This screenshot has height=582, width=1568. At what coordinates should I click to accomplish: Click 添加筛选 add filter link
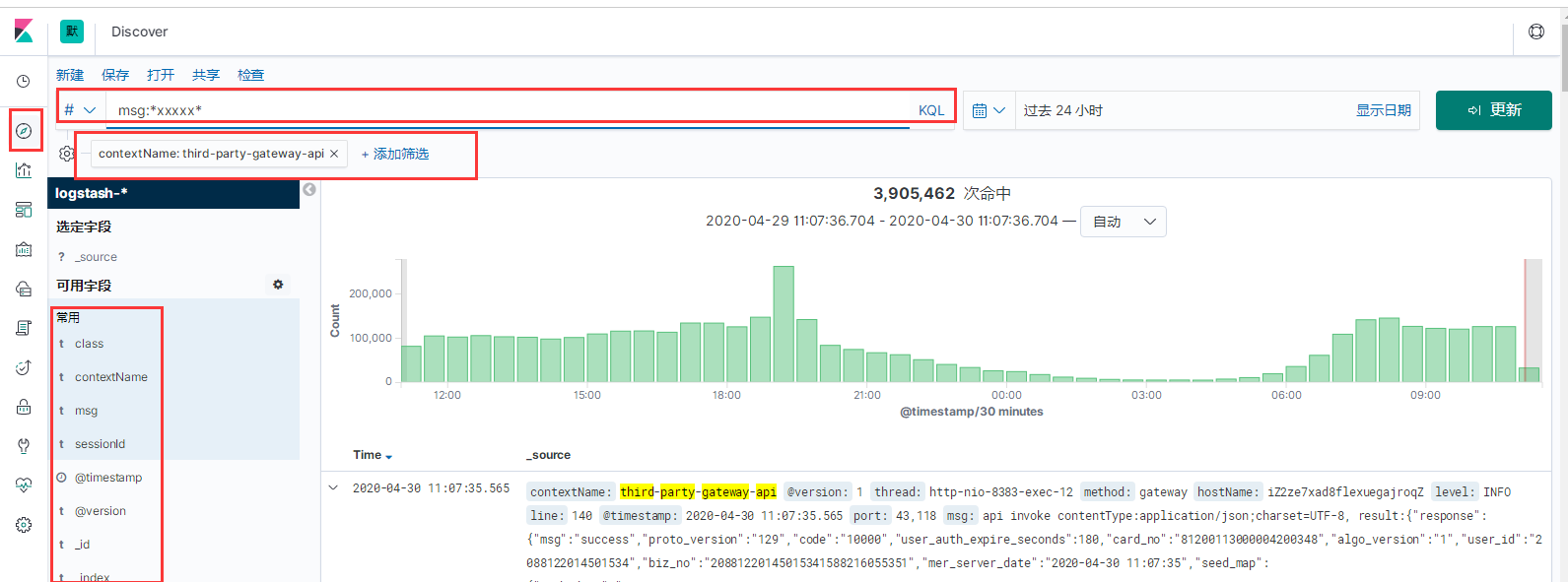coord(395,154)
